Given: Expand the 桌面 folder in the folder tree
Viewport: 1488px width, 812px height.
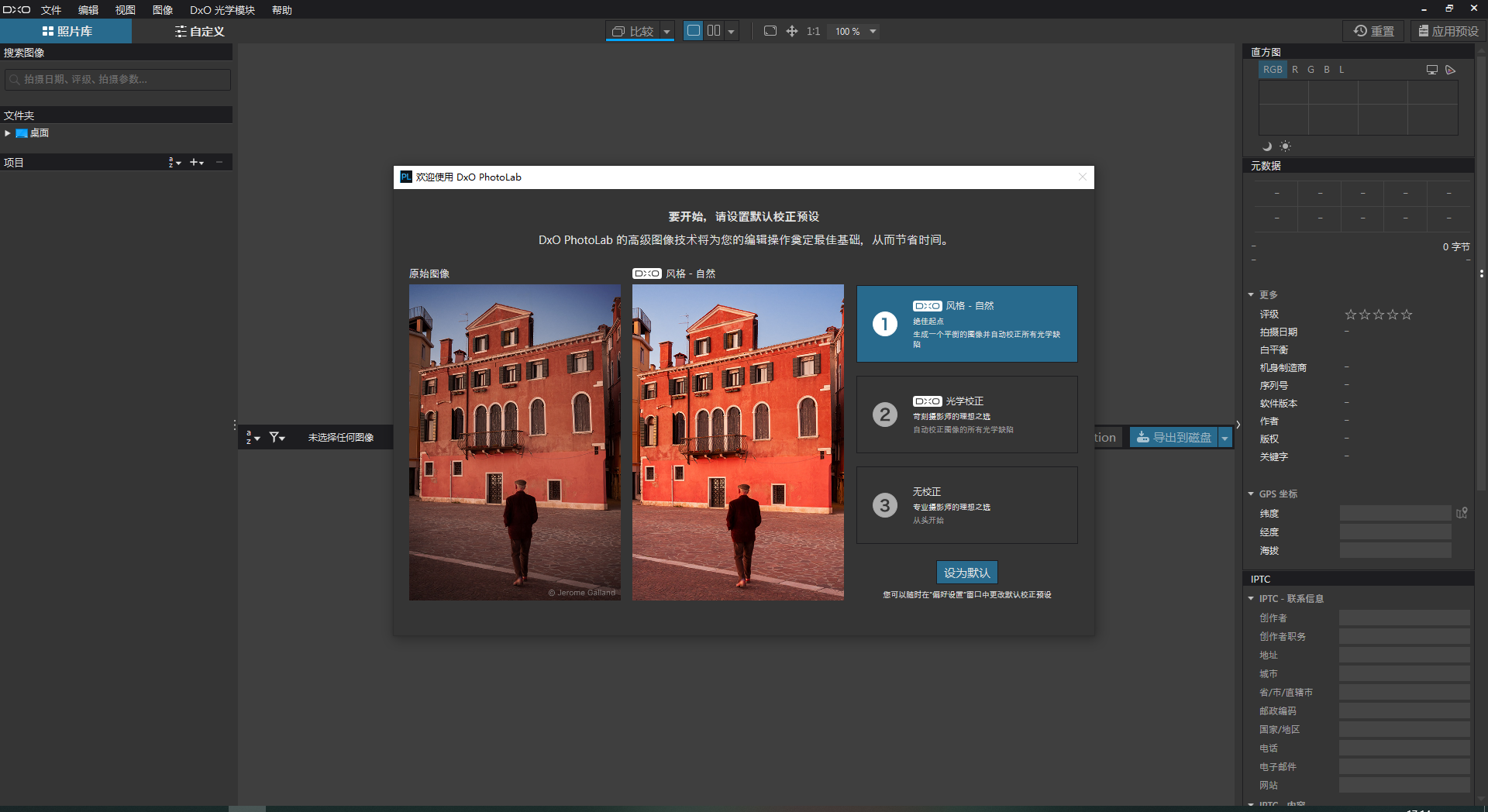Looking at the screenshot, I should point(8,132).
